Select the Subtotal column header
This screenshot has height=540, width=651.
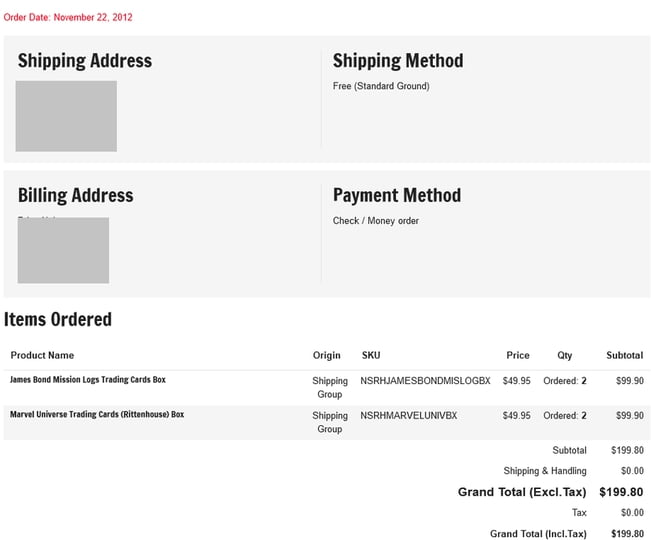[624, 355]
